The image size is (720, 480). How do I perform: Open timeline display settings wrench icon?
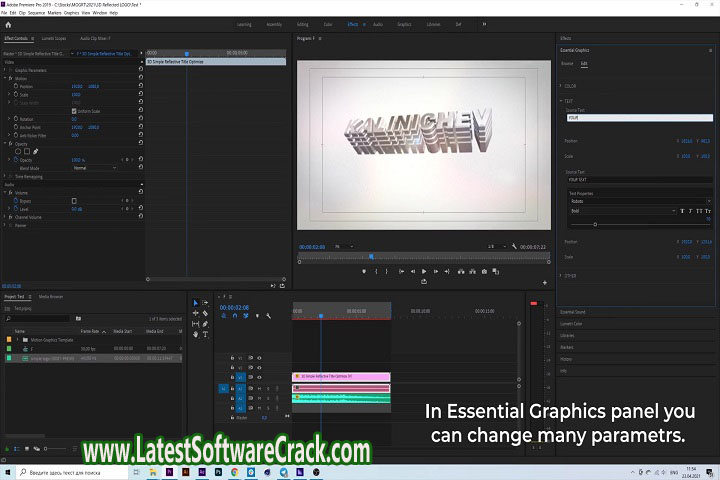point(268,316)
